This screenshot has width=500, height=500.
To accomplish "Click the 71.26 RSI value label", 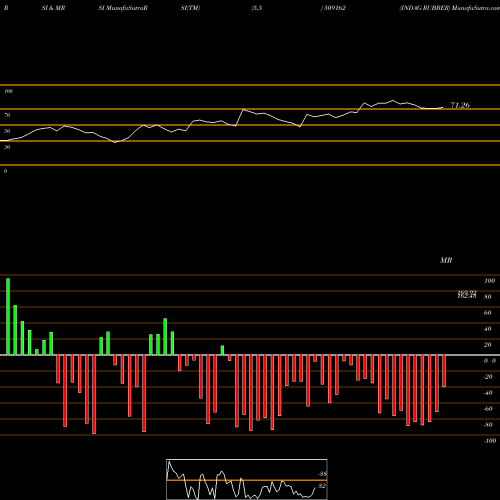I will [460, 105].
